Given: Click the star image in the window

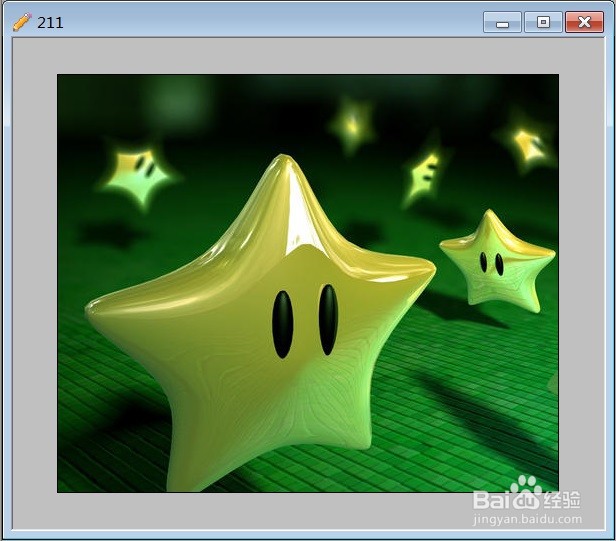Looking at the screenshot, I should click(308, 283).
